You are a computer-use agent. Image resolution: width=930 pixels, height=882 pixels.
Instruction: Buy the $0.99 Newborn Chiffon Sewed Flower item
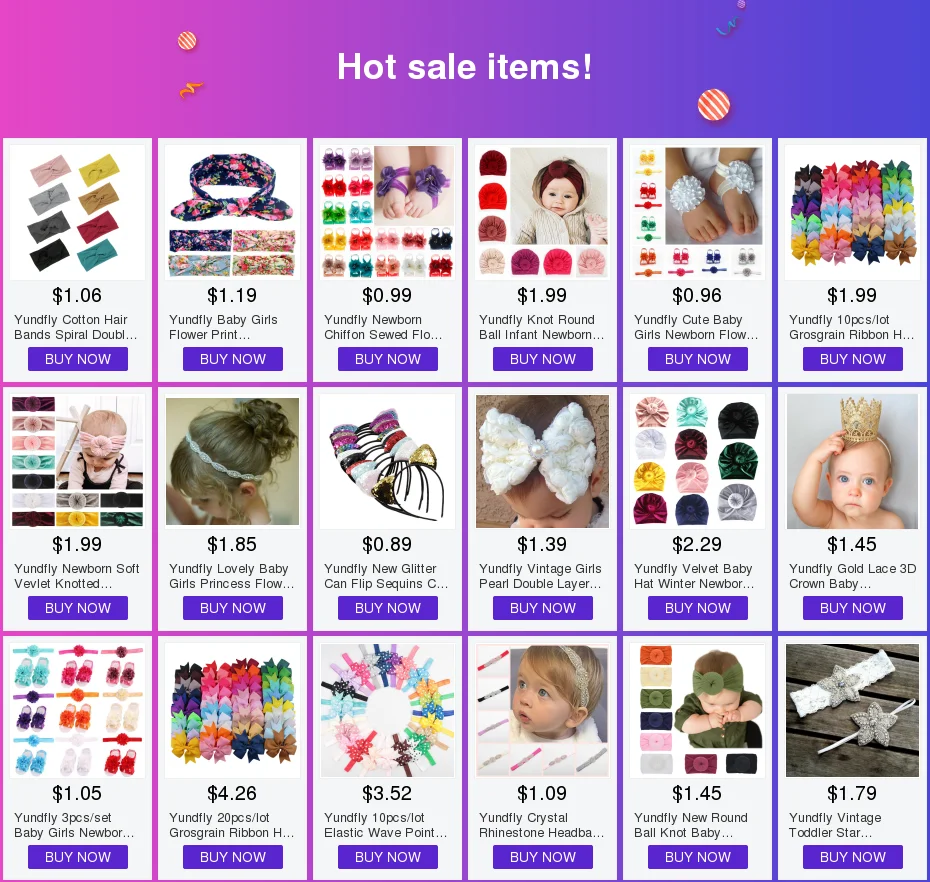coord(387,359)
